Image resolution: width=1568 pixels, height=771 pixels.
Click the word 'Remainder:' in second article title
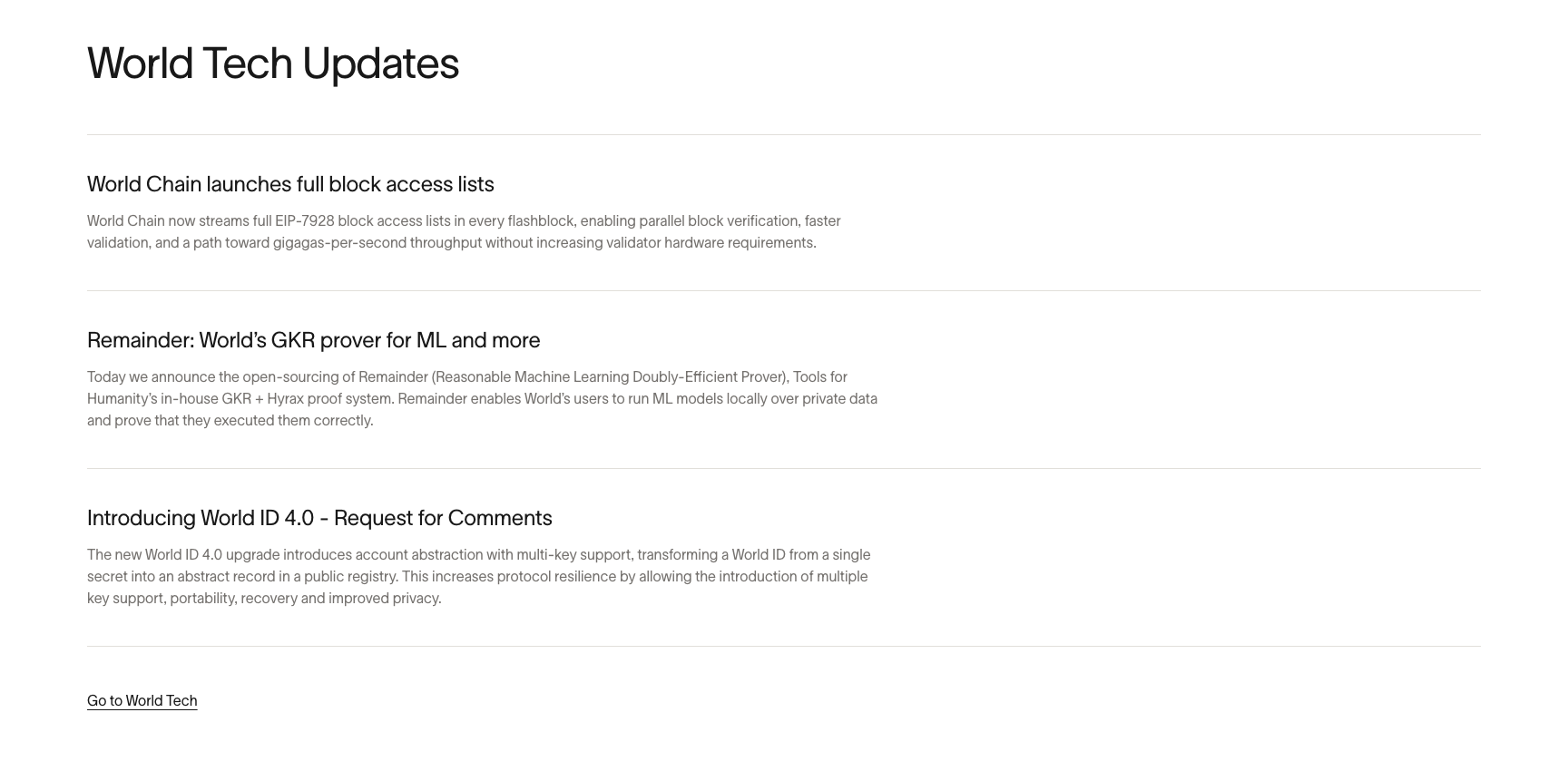click(x=141, y=340)
